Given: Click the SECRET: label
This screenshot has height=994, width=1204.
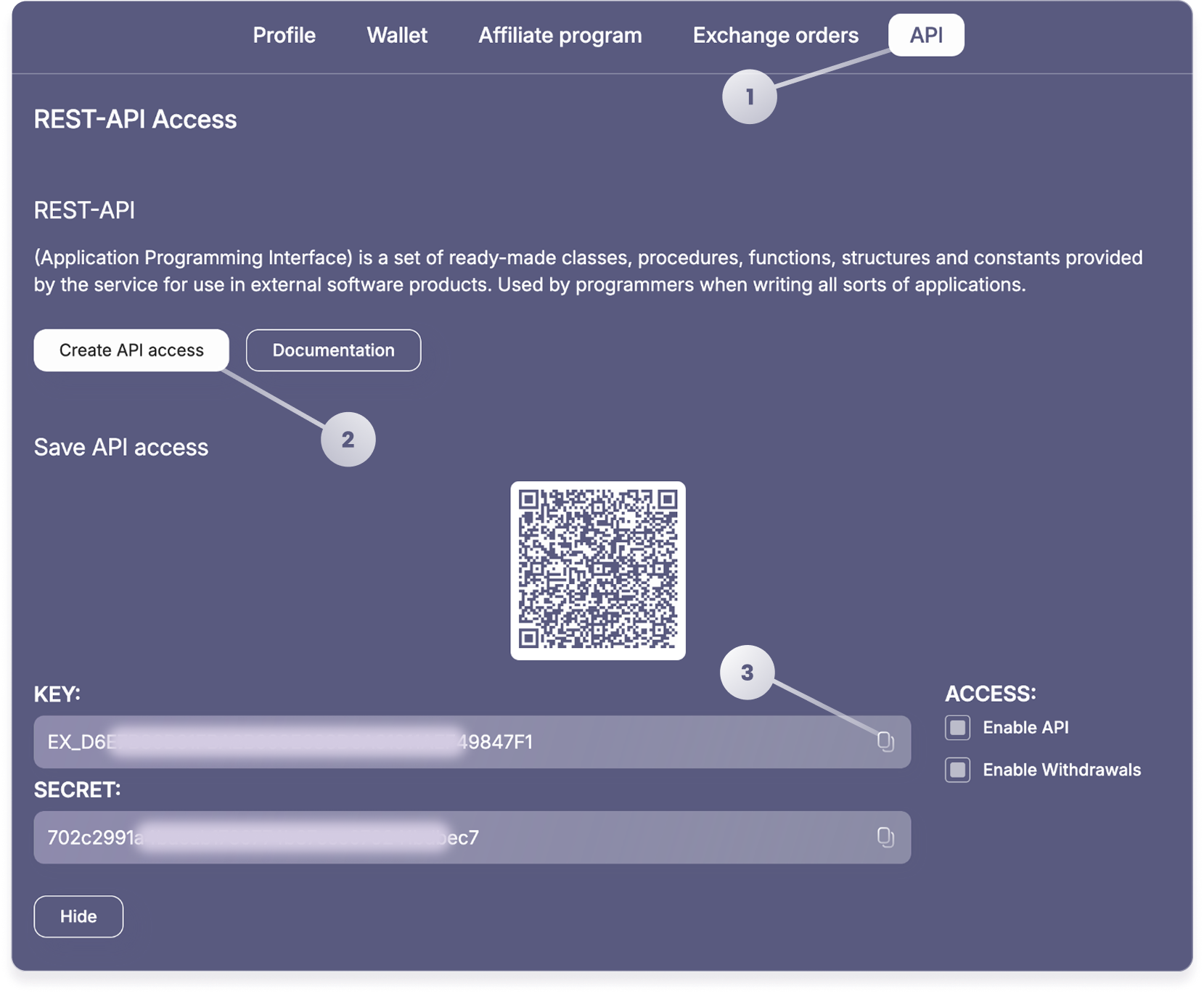Looking at the screenshot, I should click(x=78, y=789).
